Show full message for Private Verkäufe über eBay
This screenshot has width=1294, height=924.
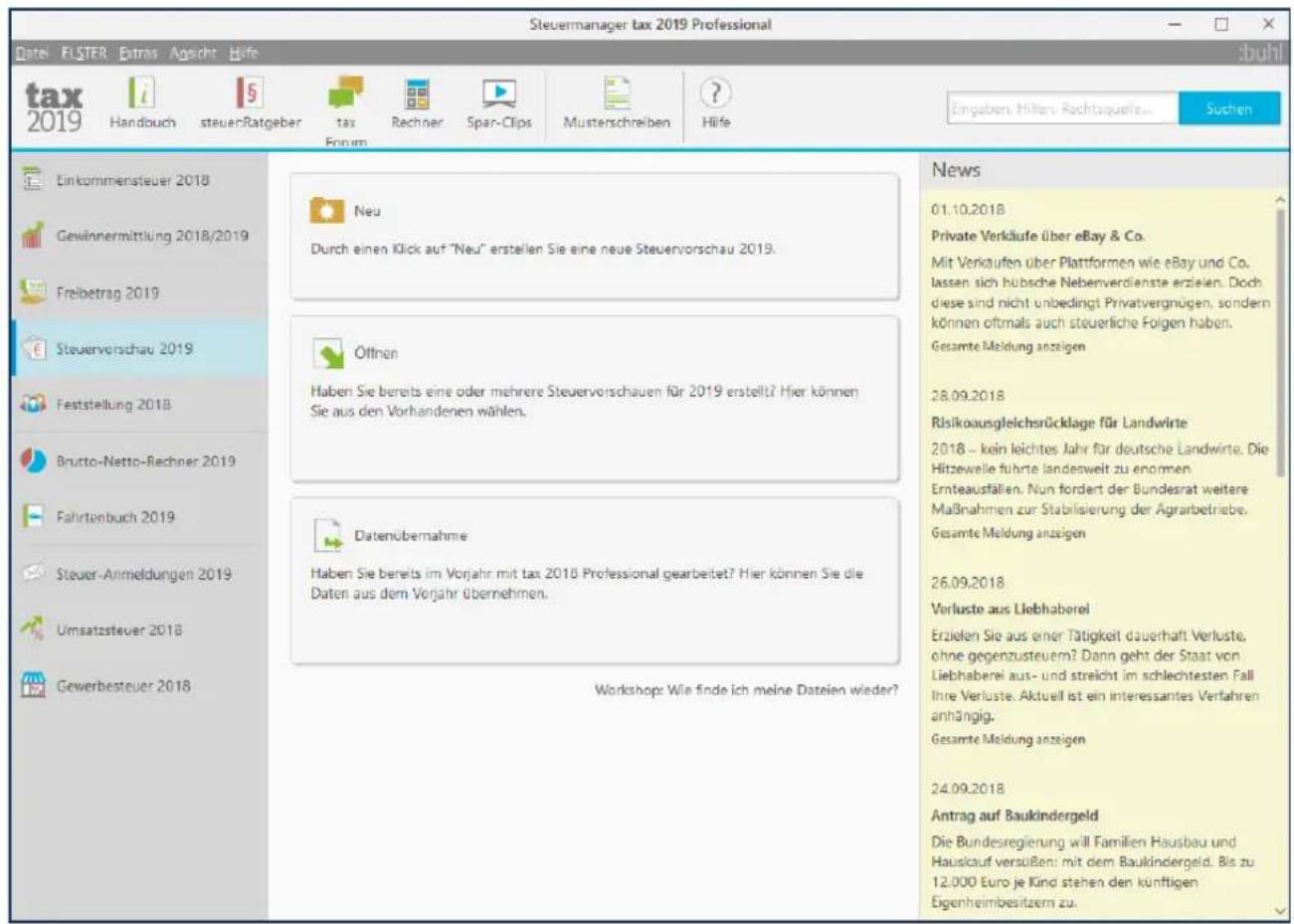(1008, 346)
